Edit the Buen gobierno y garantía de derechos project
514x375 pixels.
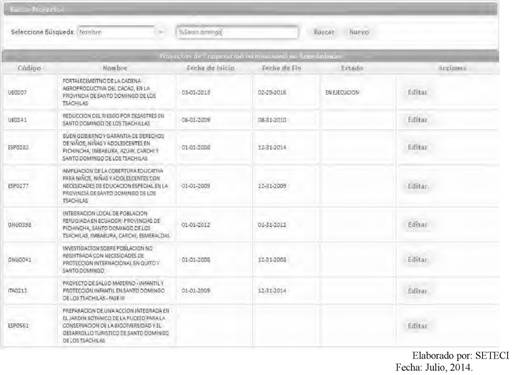(x=417, y=147)
